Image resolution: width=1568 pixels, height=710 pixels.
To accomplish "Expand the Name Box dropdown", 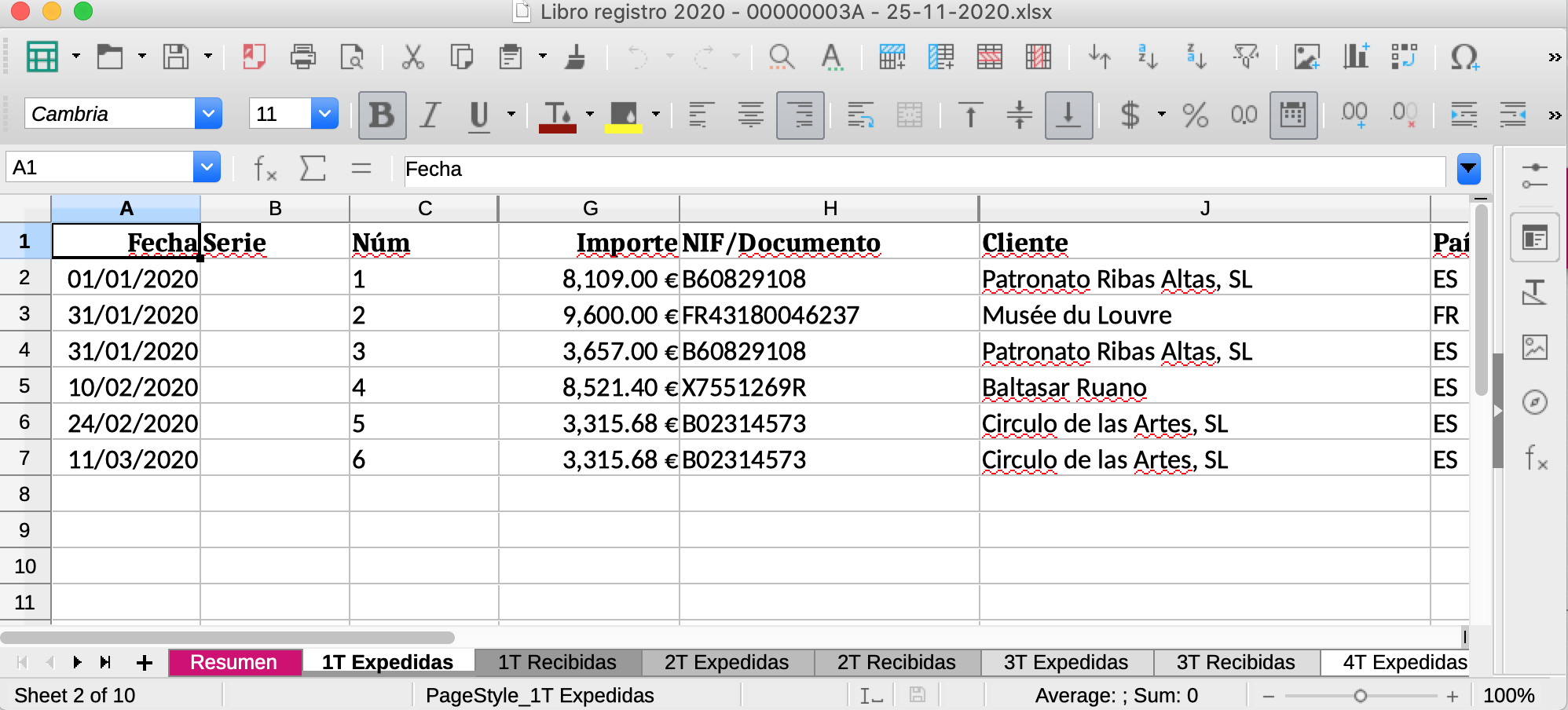I will point(208,167).
